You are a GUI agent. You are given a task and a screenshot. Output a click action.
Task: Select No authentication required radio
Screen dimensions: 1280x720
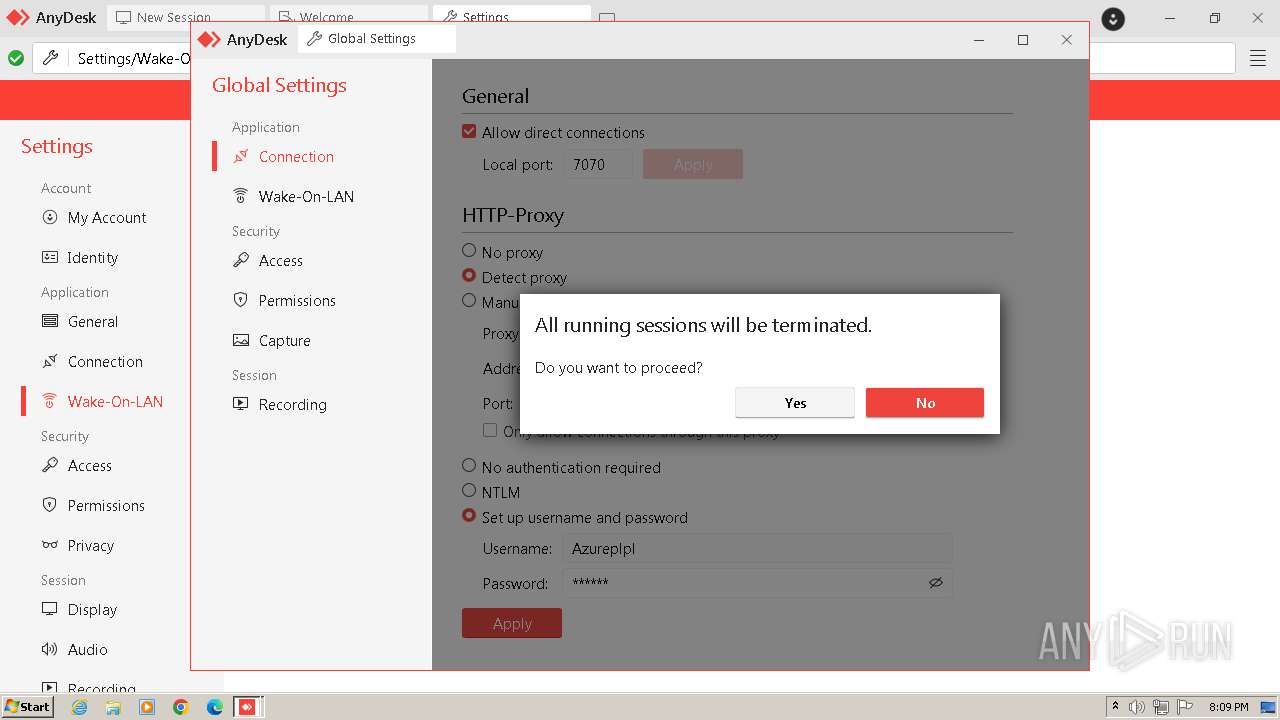pyautogui.click(x=469, y=466)
